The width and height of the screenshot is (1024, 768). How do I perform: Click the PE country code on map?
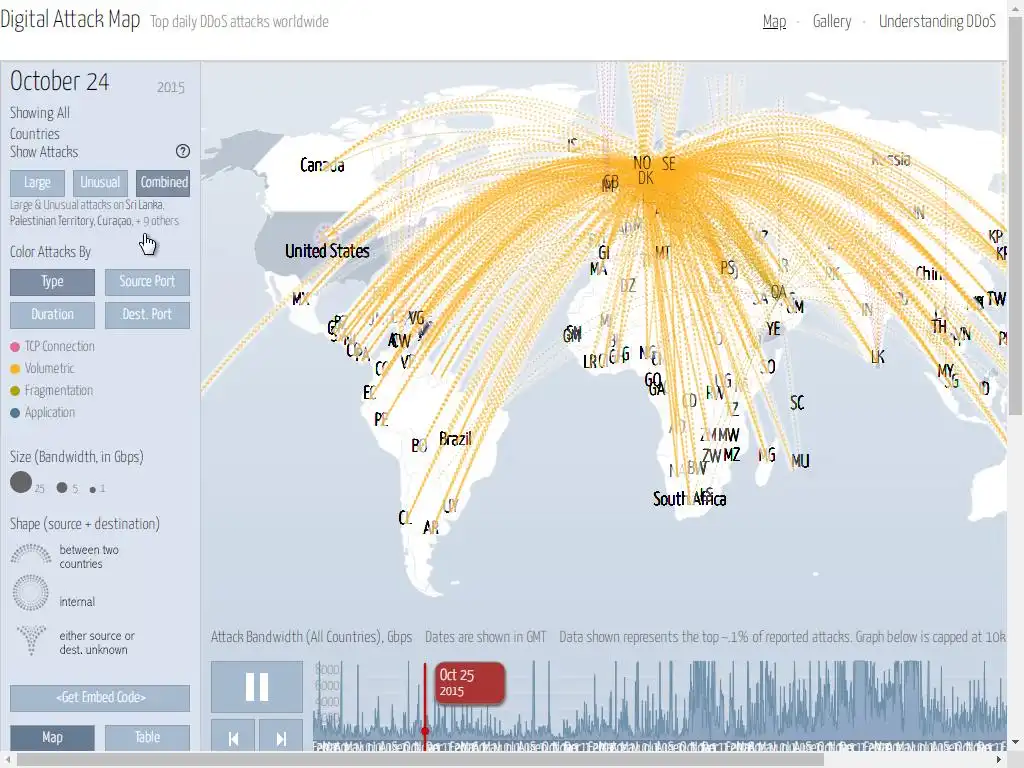point(381,420)
